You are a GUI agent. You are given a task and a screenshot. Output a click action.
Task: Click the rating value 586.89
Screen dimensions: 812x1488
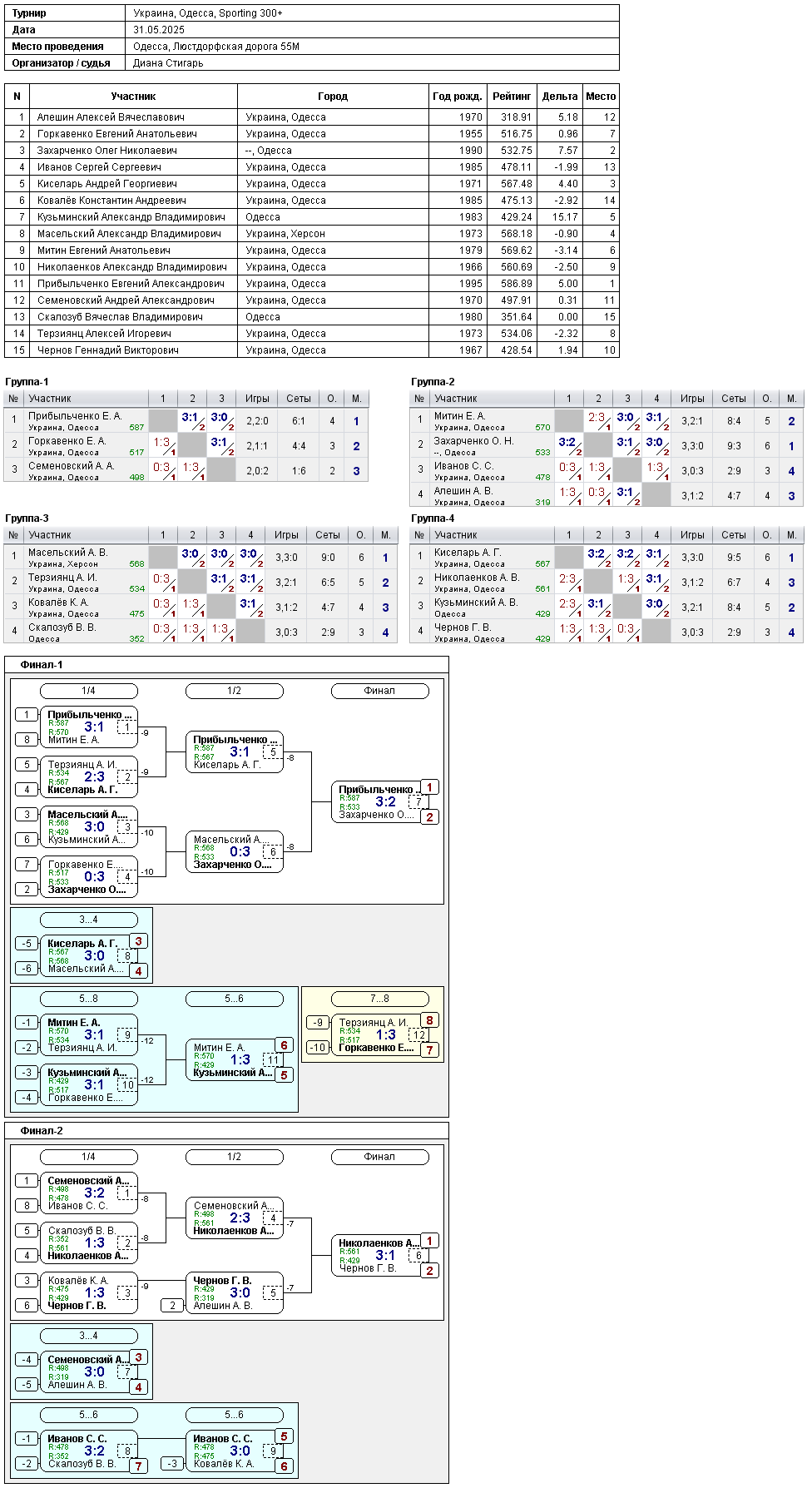(x=517, y=284)
